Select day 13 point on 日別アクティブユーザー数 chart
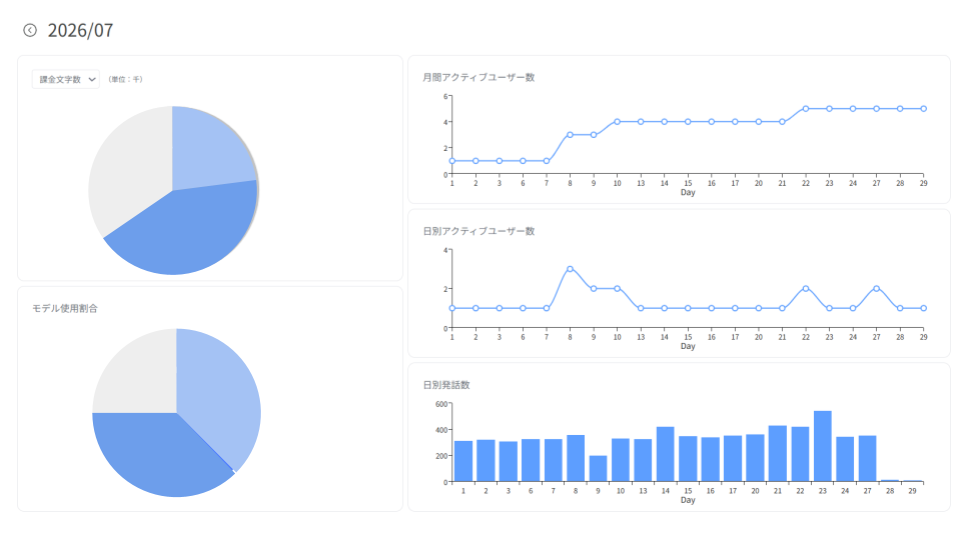This screenshot has width=960, height=540. (641, 308)
